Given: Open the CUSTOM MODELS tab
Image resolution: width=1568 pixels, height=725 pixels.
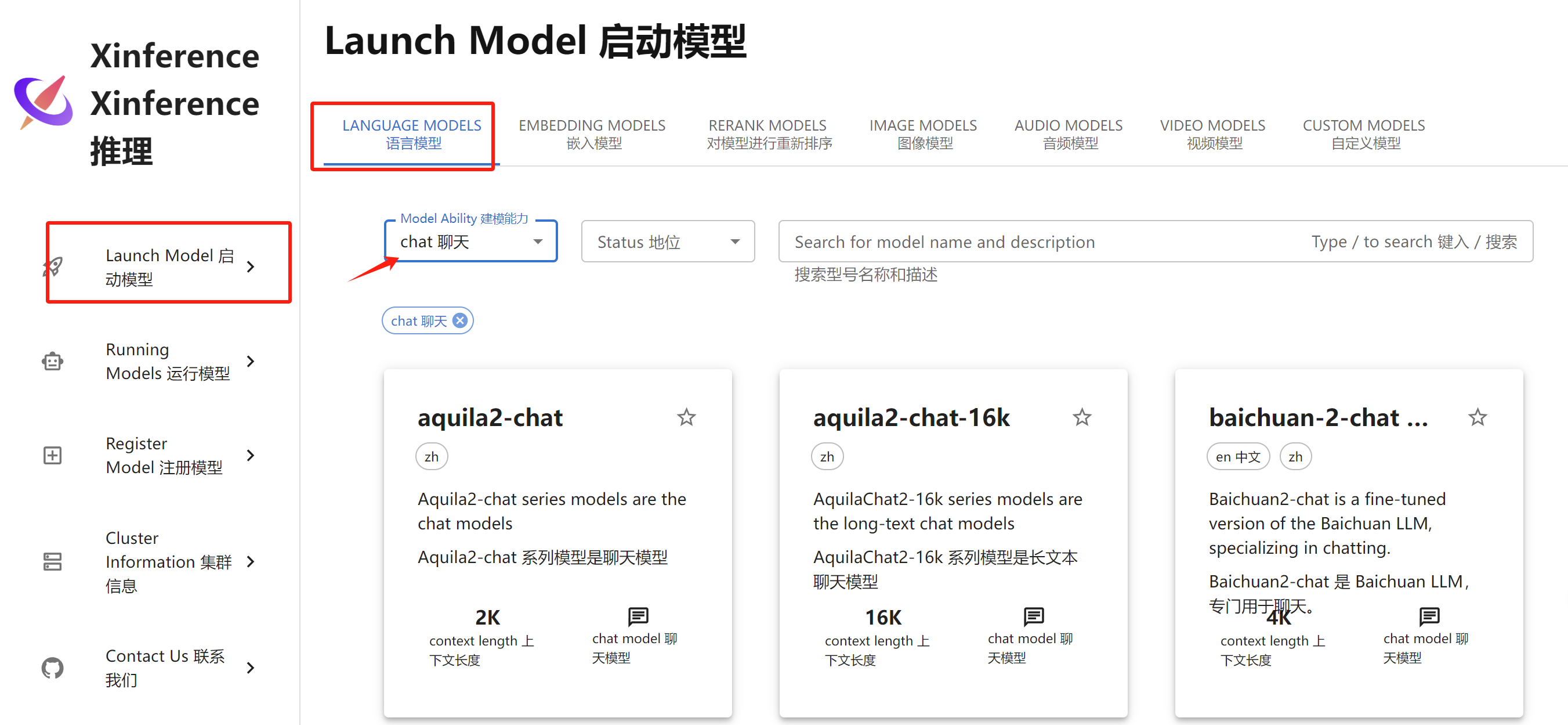Looking at the screenshot, I should (1363, 133).
